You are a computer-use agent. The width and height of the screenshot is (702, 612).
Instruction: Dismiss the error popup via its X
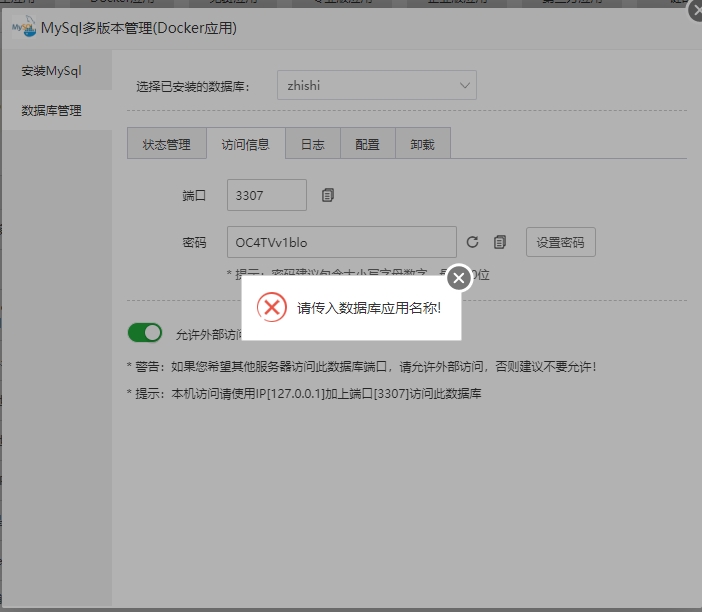click(459, 278)
